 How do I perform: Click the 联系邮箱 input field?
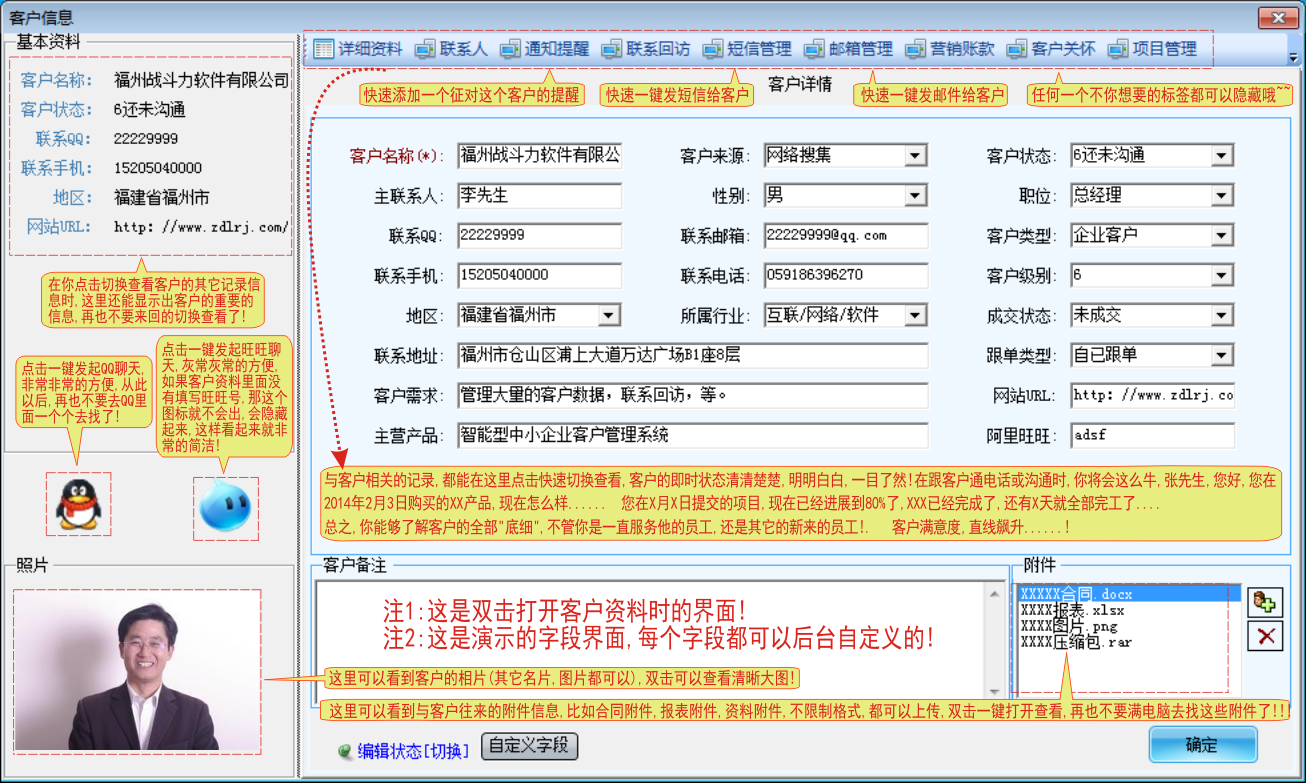846,236
